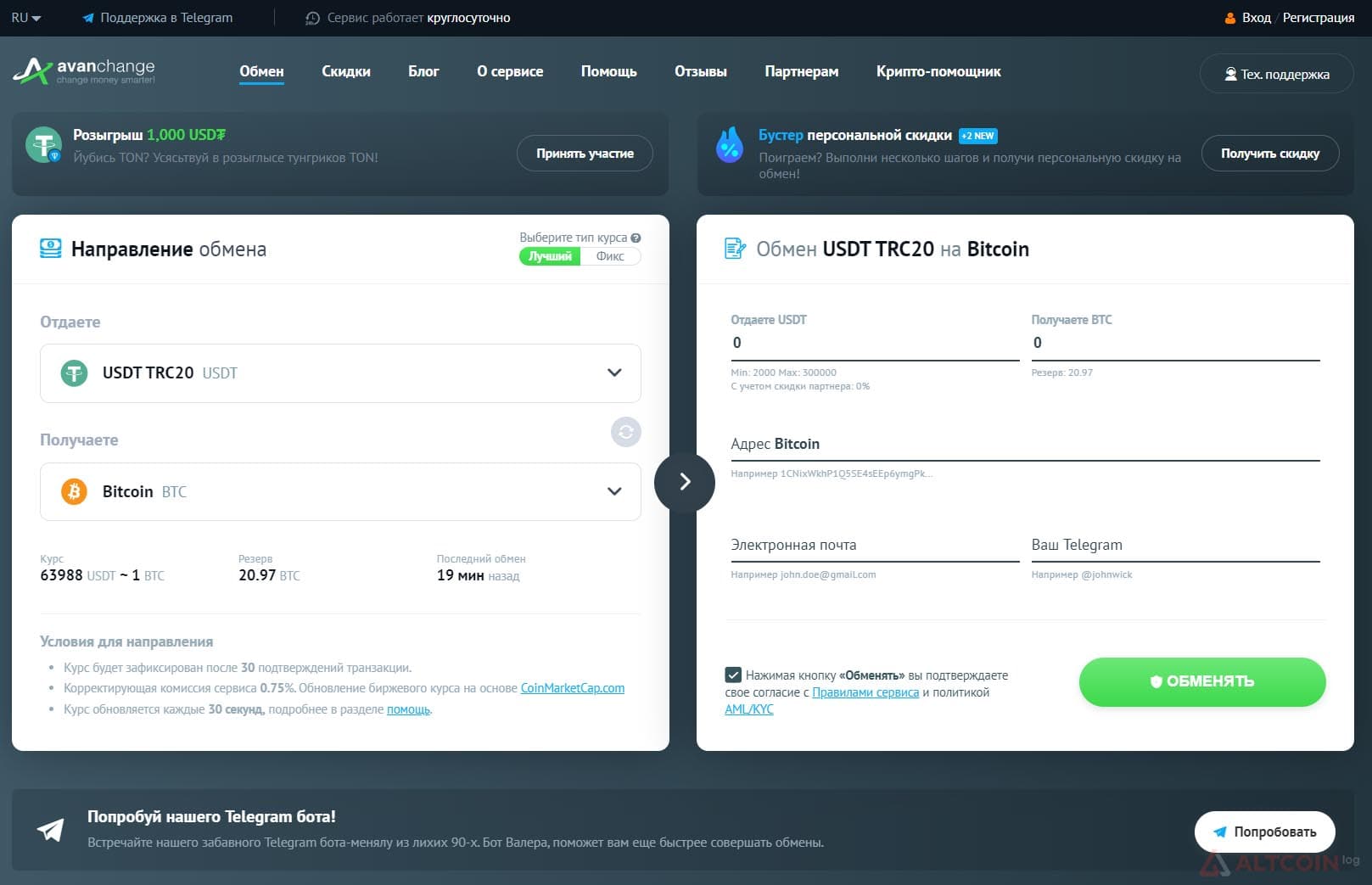Click the user icon next to Вход
Screen dimensions: 1372x885
[x=1230, y=18]
